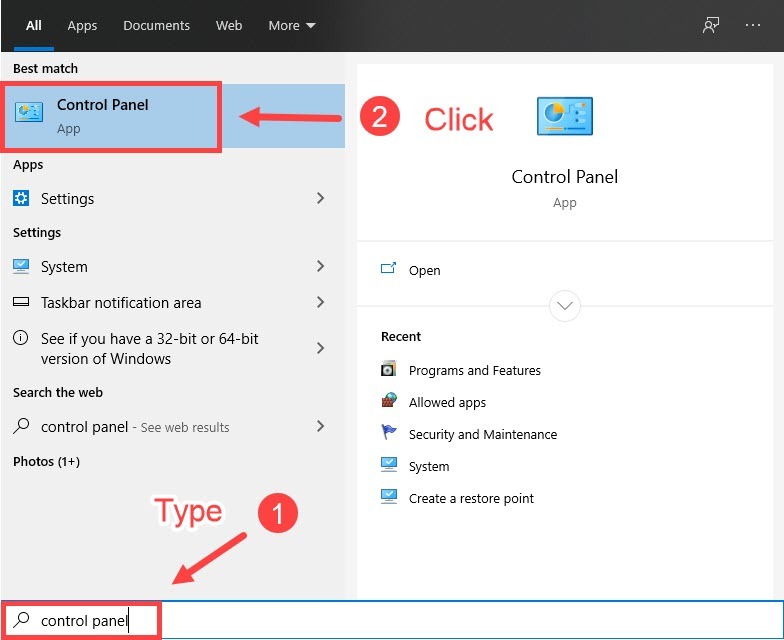
Task: Expand the System result arrow
Action: pyautogui.click(x=320, y=266)
